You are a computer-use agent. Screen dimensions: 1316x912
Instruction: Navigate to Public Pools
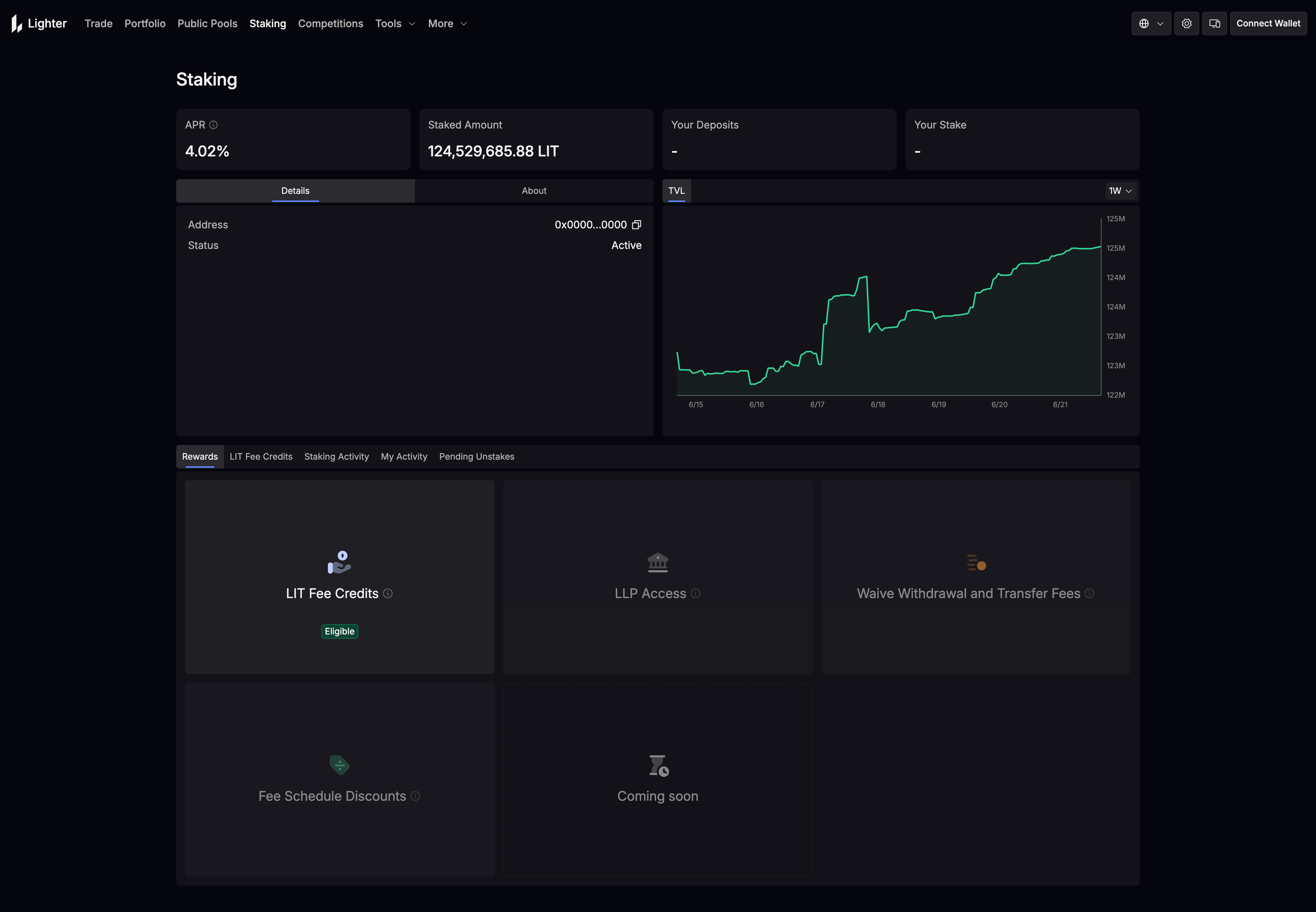pyautogui.click(x=207, y=23)
